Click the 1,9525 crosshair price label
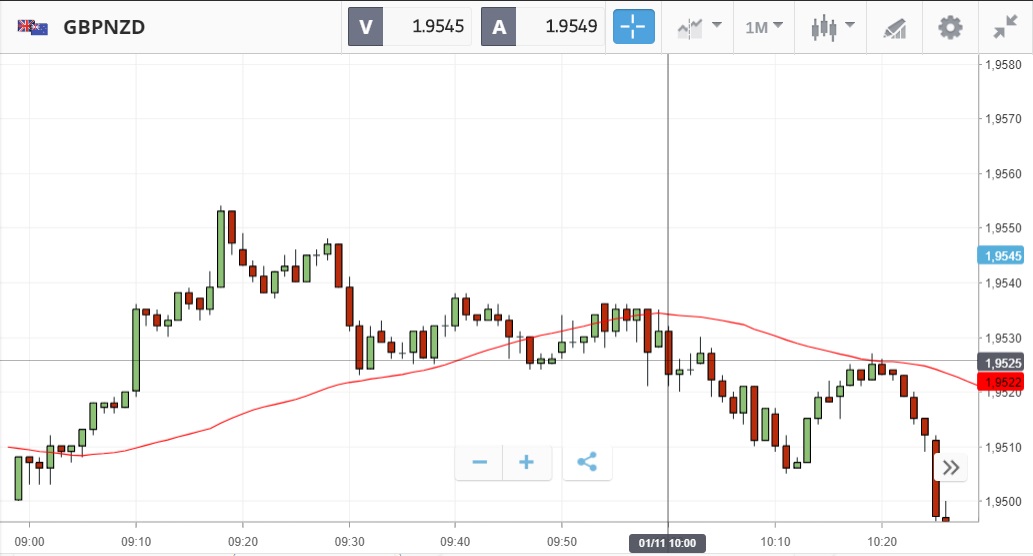The width and height of the screenshot is (1033, 556). (1002, 362)
